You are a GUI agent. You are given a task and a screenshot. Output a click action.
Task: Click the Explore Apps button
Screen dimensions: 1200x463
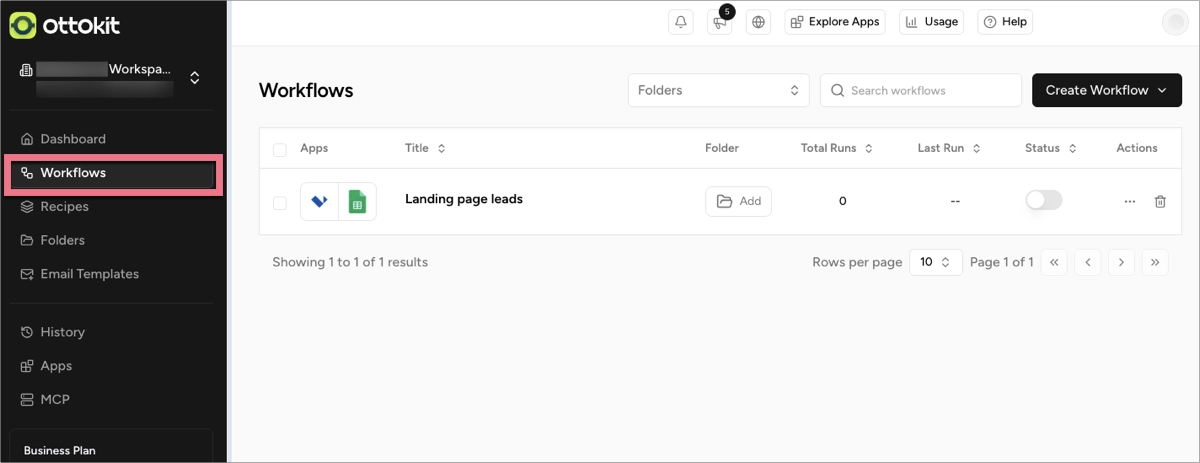click(835, 22)
